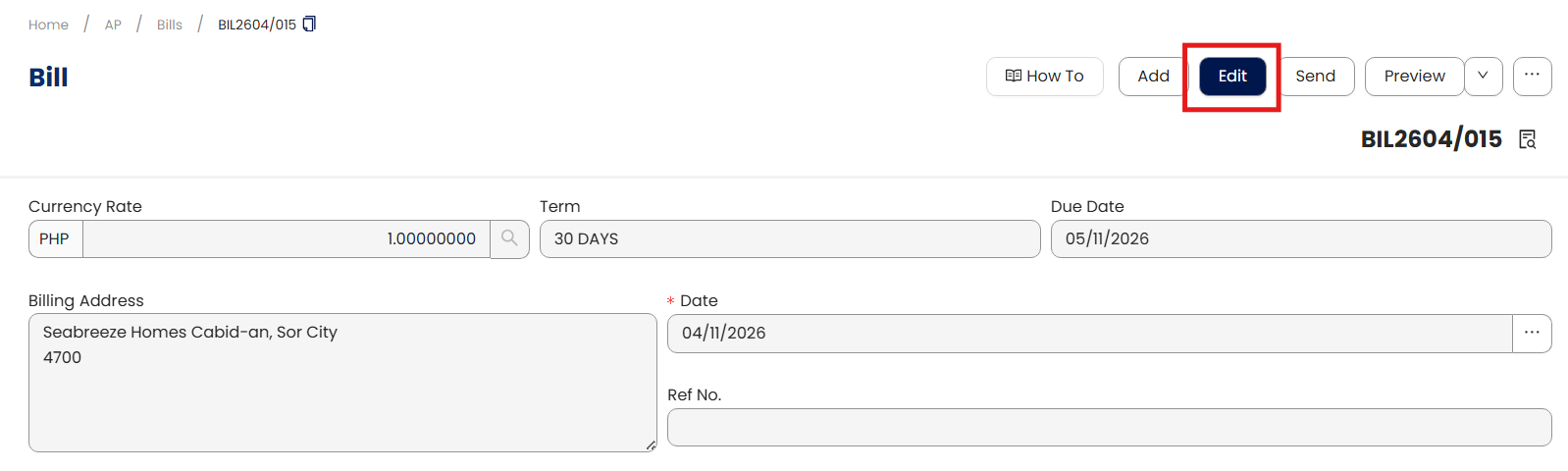1568x471 pixels.
Task: Click the Ref No. input field
Action: [1109, 427]
